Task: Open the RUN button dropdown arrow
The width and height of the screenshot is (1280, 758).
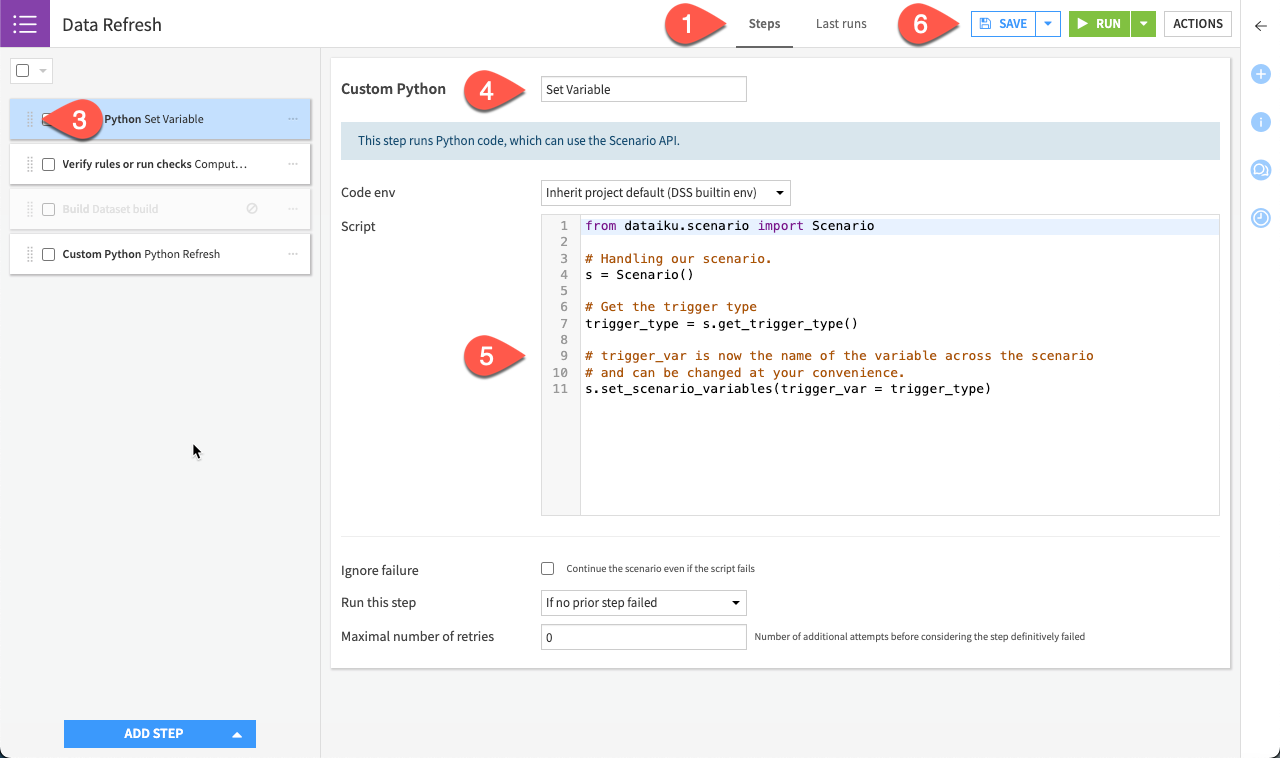Action: (1143, 23)
